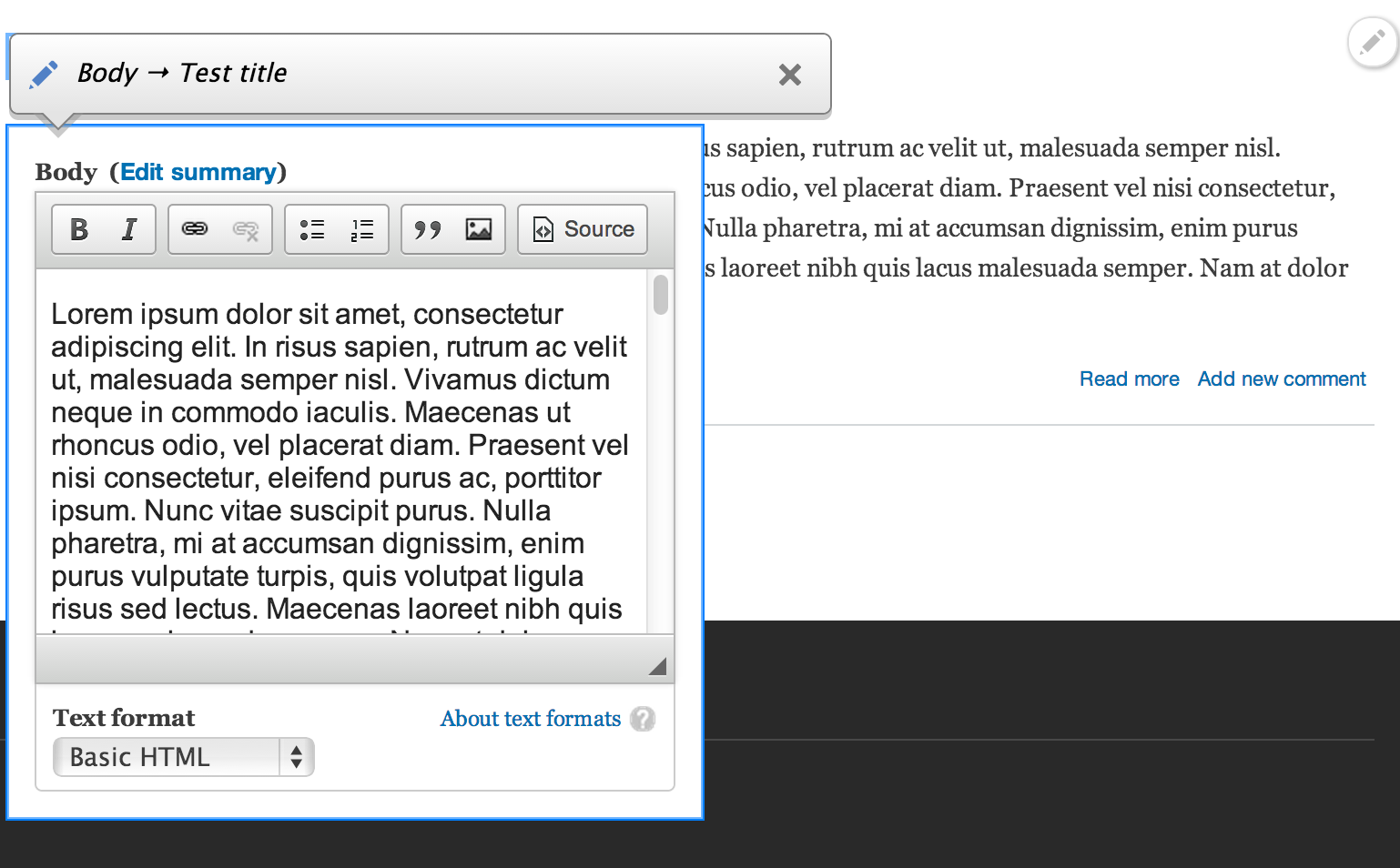Screen dimensions: 1400x868
Task: Click the pencil icon in the Body tooltip
Action: click(43, 74)
